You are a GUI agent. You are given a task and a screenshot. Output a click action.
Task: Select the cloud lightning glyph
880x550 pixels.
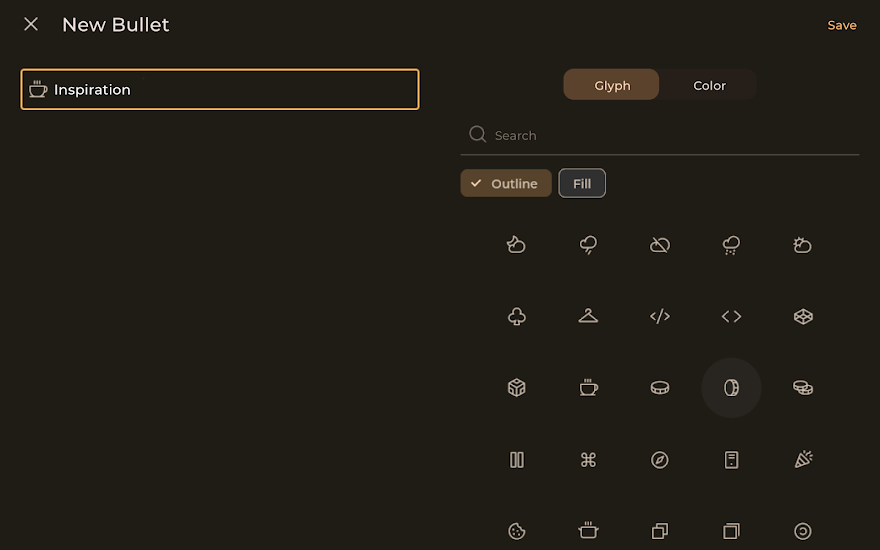point(588,245)
